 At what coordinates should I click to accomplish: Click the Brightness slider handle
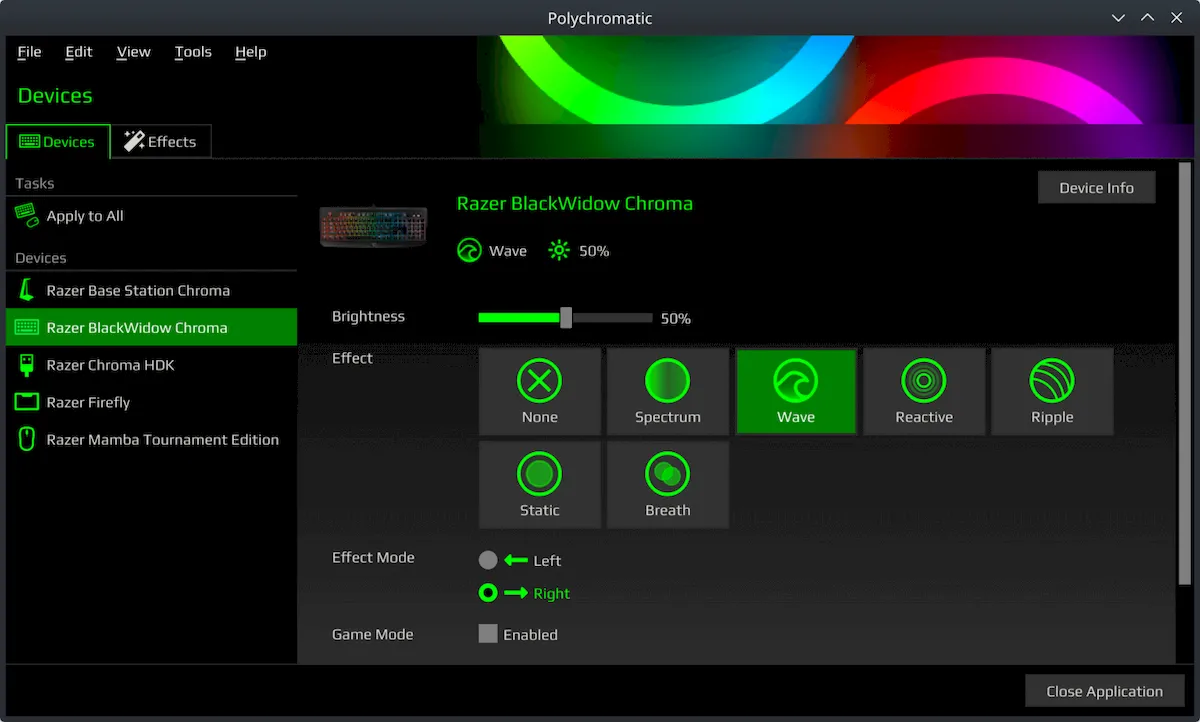pos(566,317)
